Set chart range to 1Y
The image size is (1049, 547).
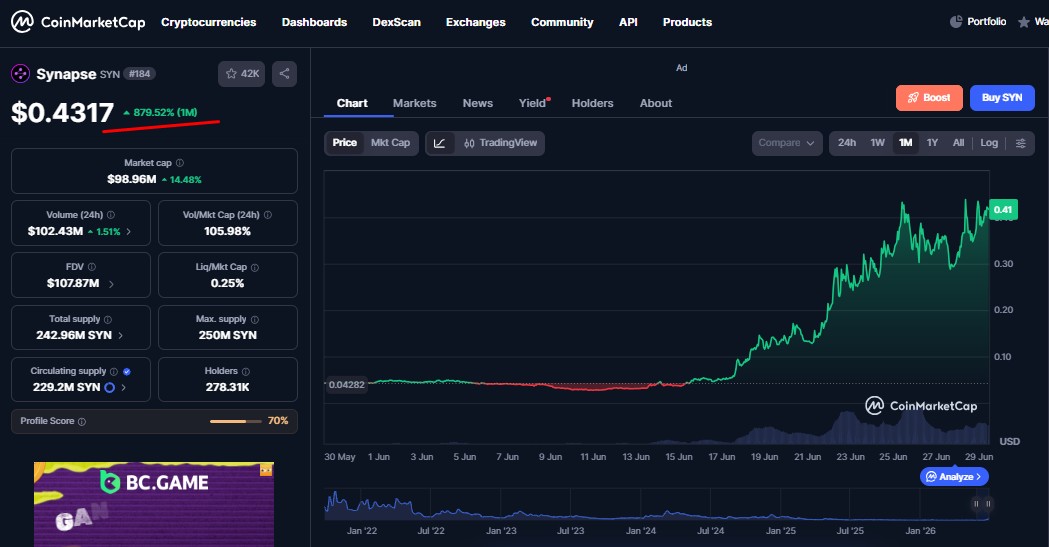[x=932, y=143]
